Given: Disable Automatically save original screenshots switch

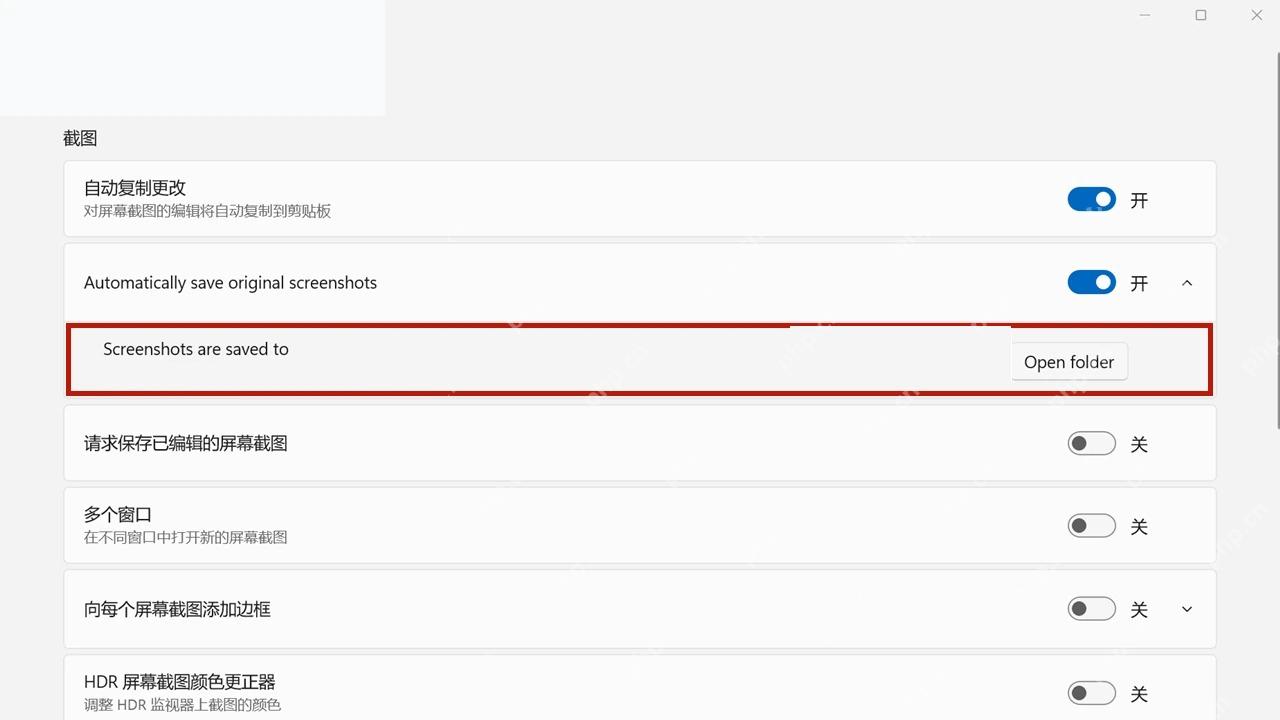Looking at the screenshot, I should tap(1091, 282).
